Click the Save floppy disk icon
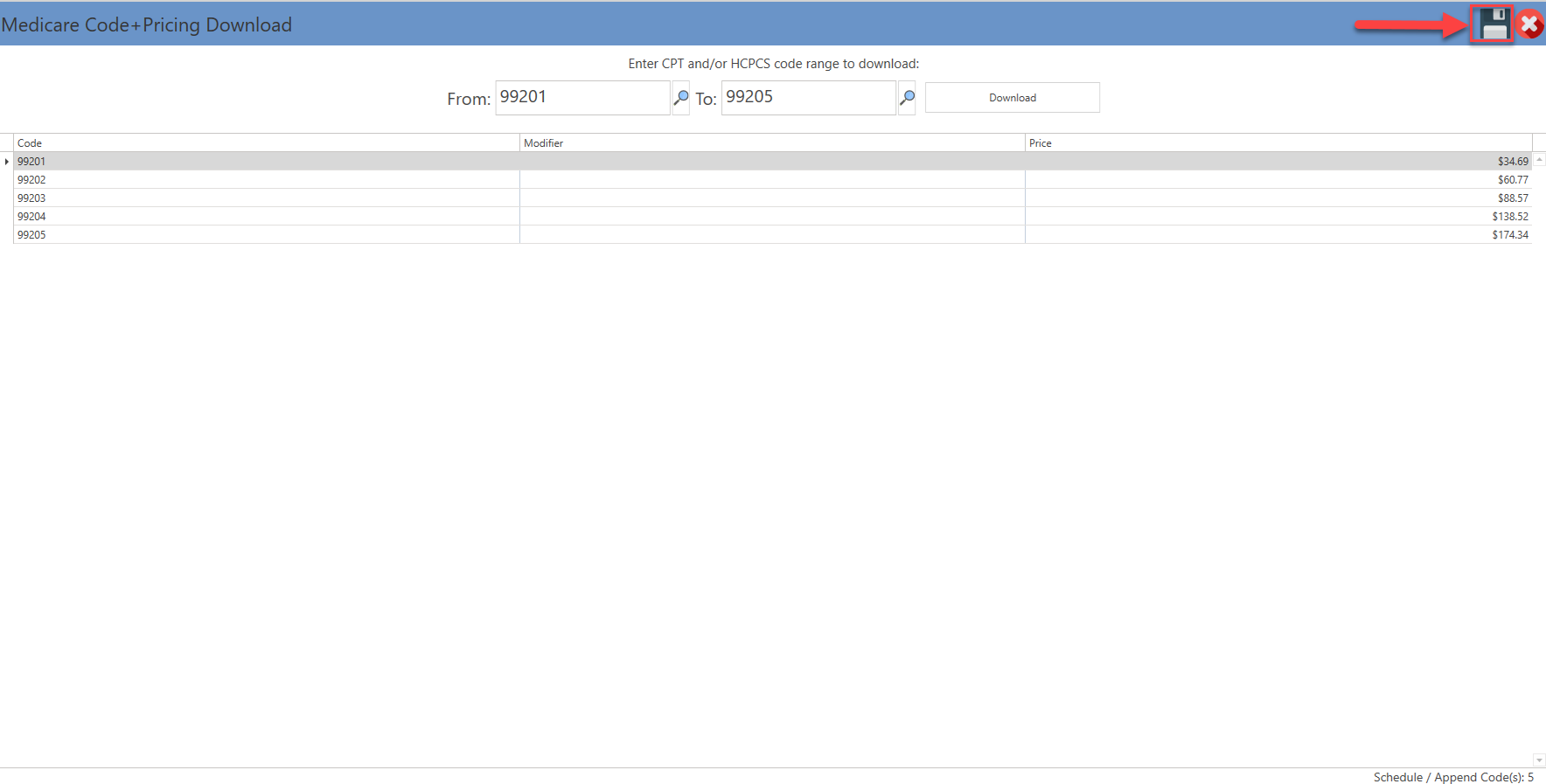Viewport: 1546px width, 784px height. 1494,24
